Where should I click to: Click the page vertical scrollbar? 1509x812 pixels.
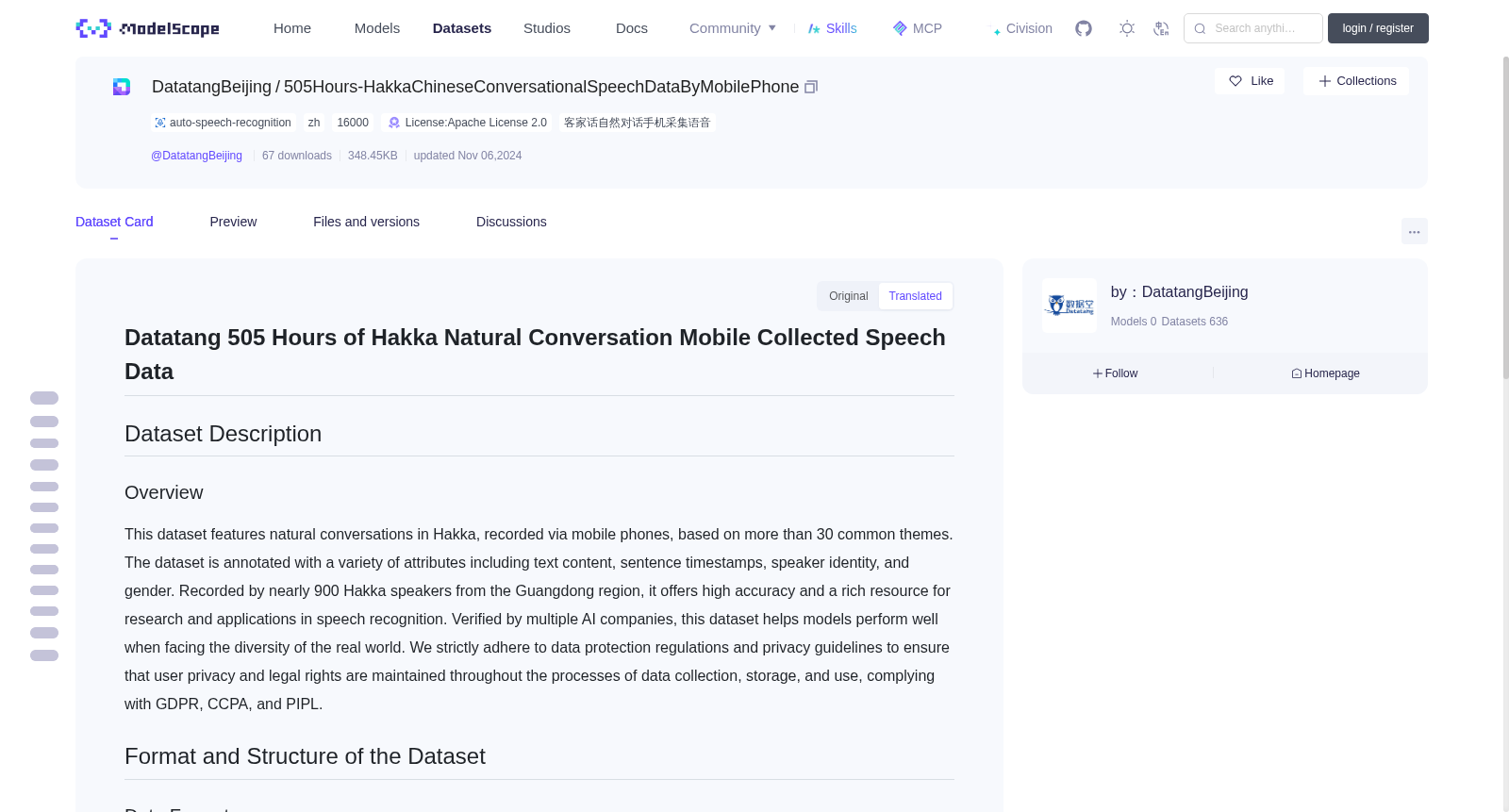click(x=1505, y=217)
